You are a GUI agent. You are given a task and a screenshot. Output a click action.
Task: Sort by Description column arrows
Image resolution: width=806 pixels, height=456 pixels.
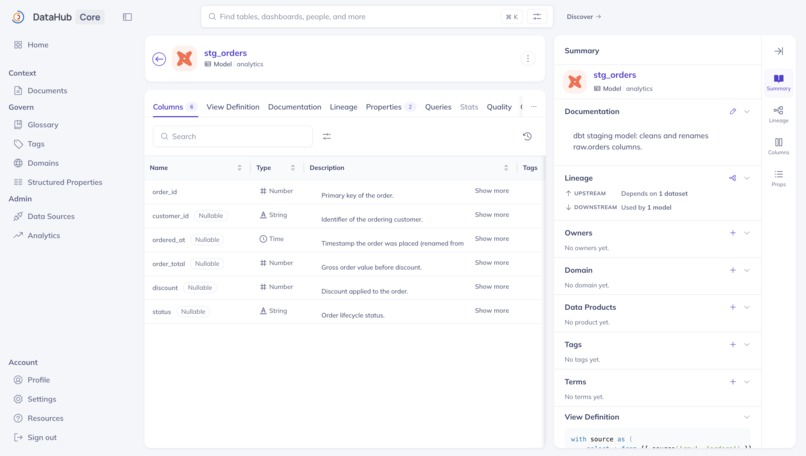[506, 168]
